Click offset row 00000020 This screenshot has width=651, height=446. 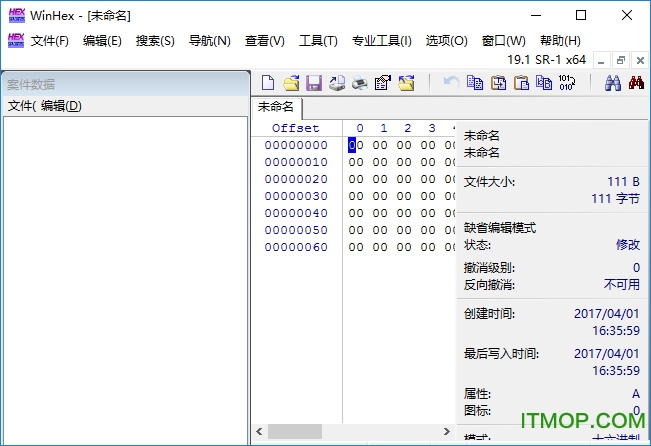[x=296, y=179]
